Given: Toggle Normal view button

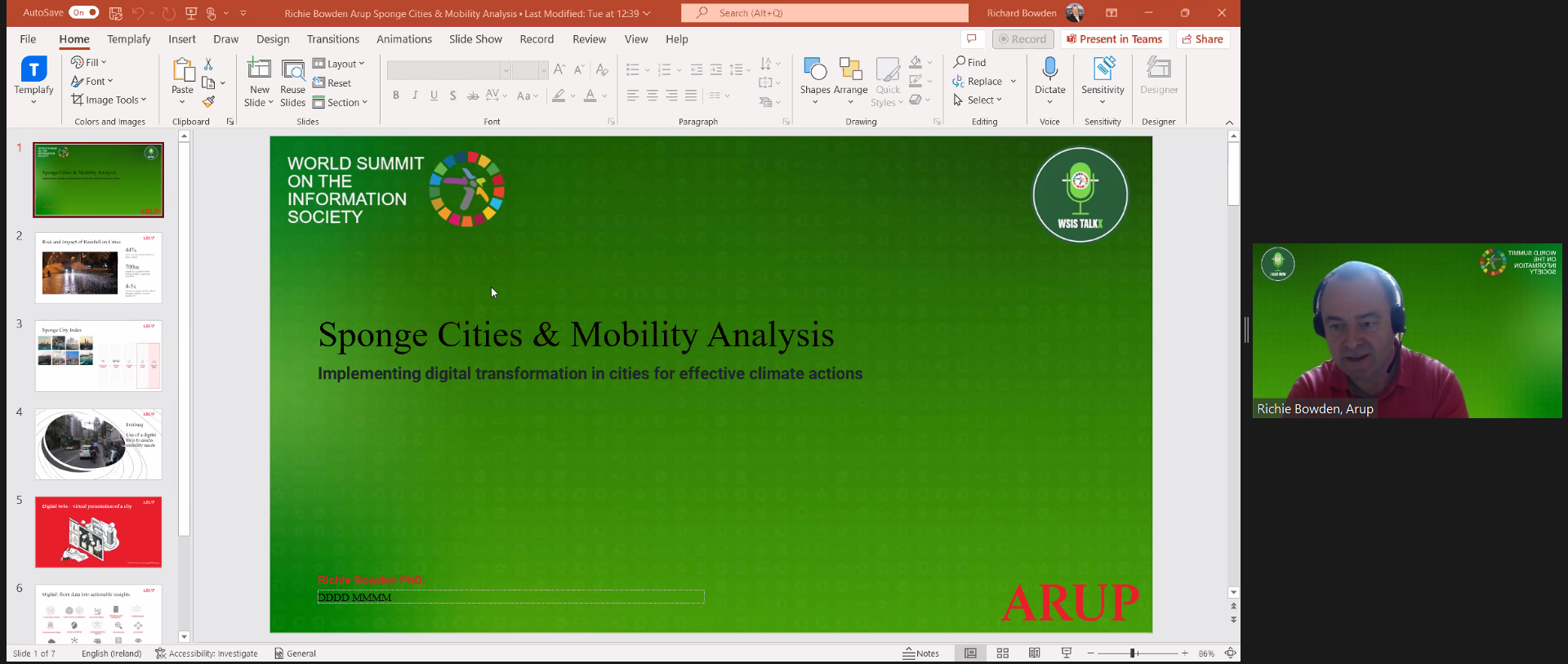Looking at the screenshot, I should (x=970, y=653).
